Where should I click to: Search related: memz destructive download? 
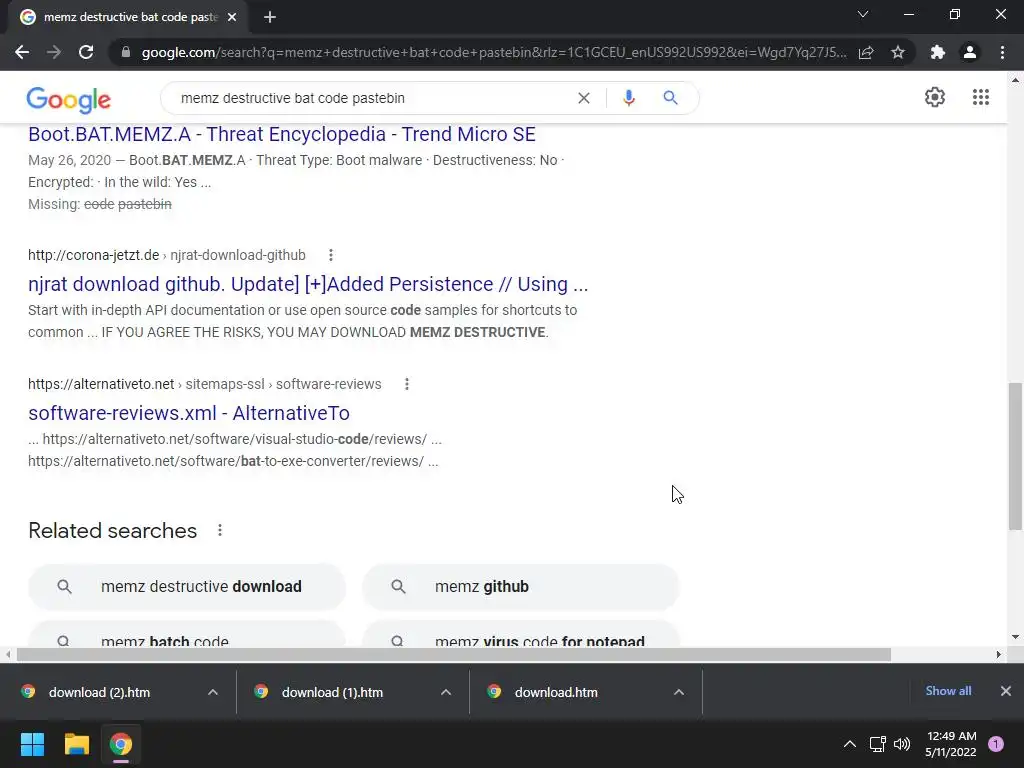pos(187,586)
